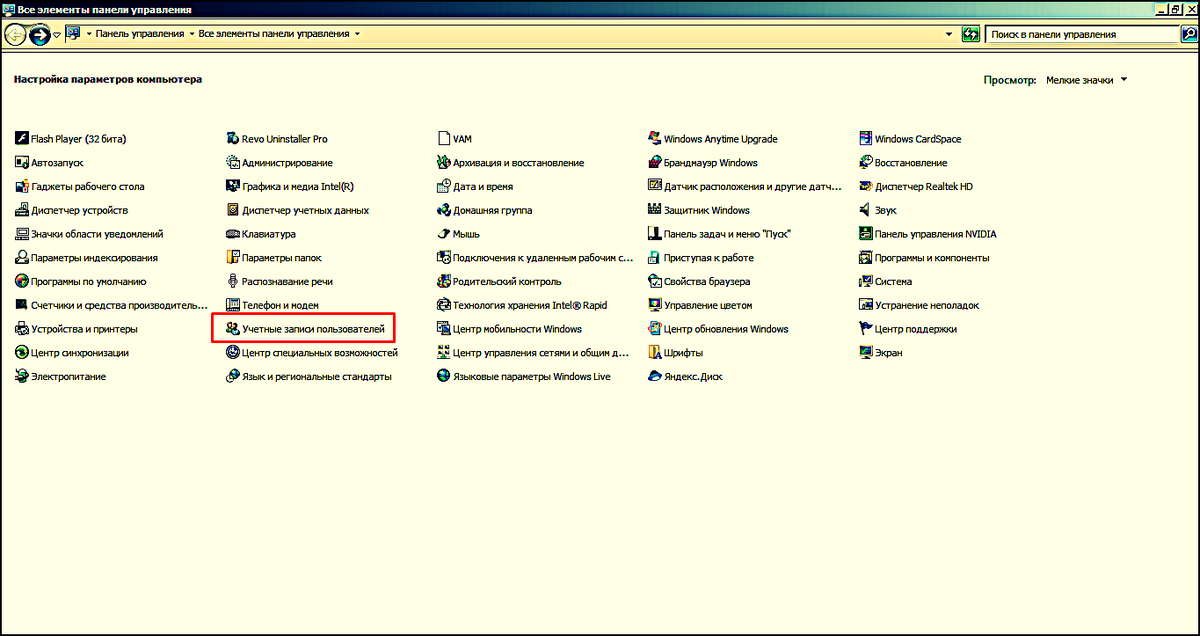Viewport: 1200px width, 636px height.
Task: Open Центр обновления Windows link
Action: pos(726,329)
